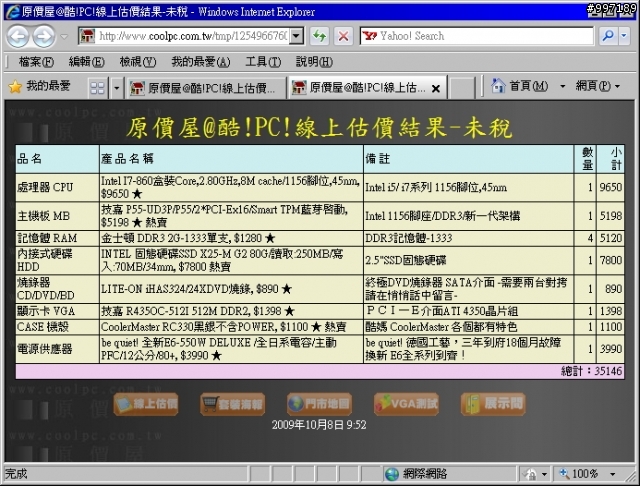Click the Intel I7-860 product text
640x486 pixels.
pos(231,187)
